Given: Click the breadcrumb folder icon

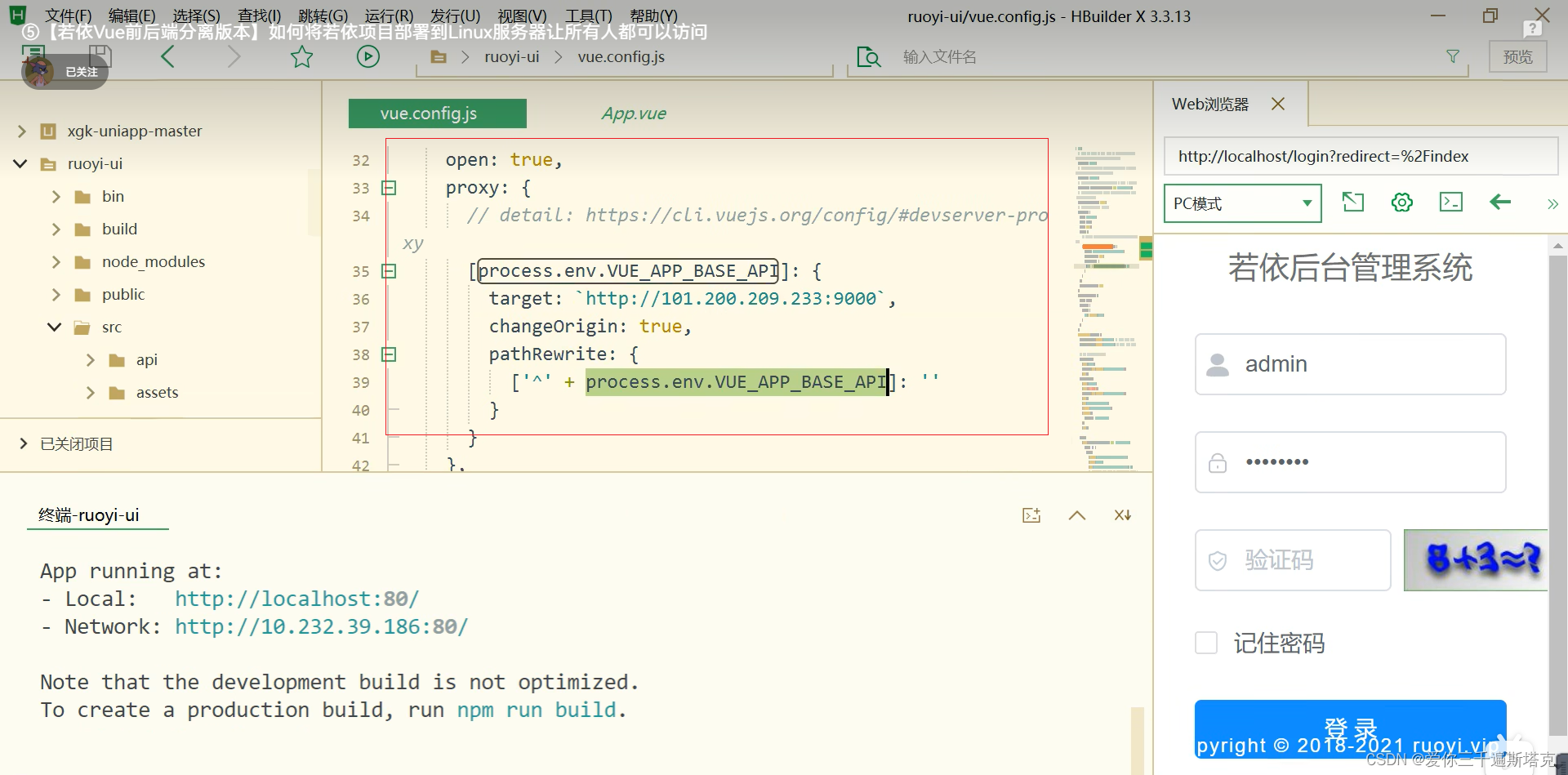Looking at the screenshot, I should coord(439,57).
